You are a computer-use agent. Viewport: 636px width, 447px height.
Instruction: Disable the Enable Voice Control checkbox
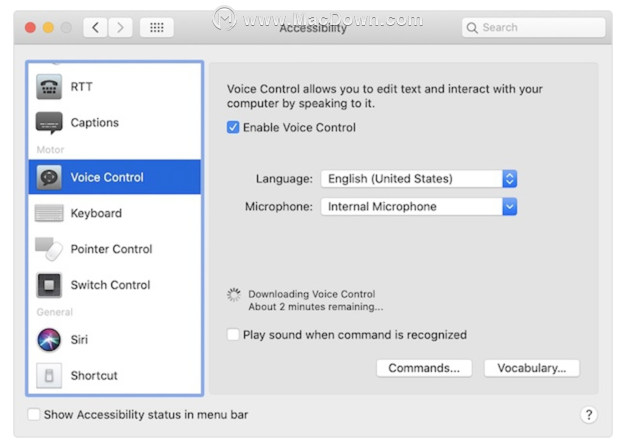point(233,127)
